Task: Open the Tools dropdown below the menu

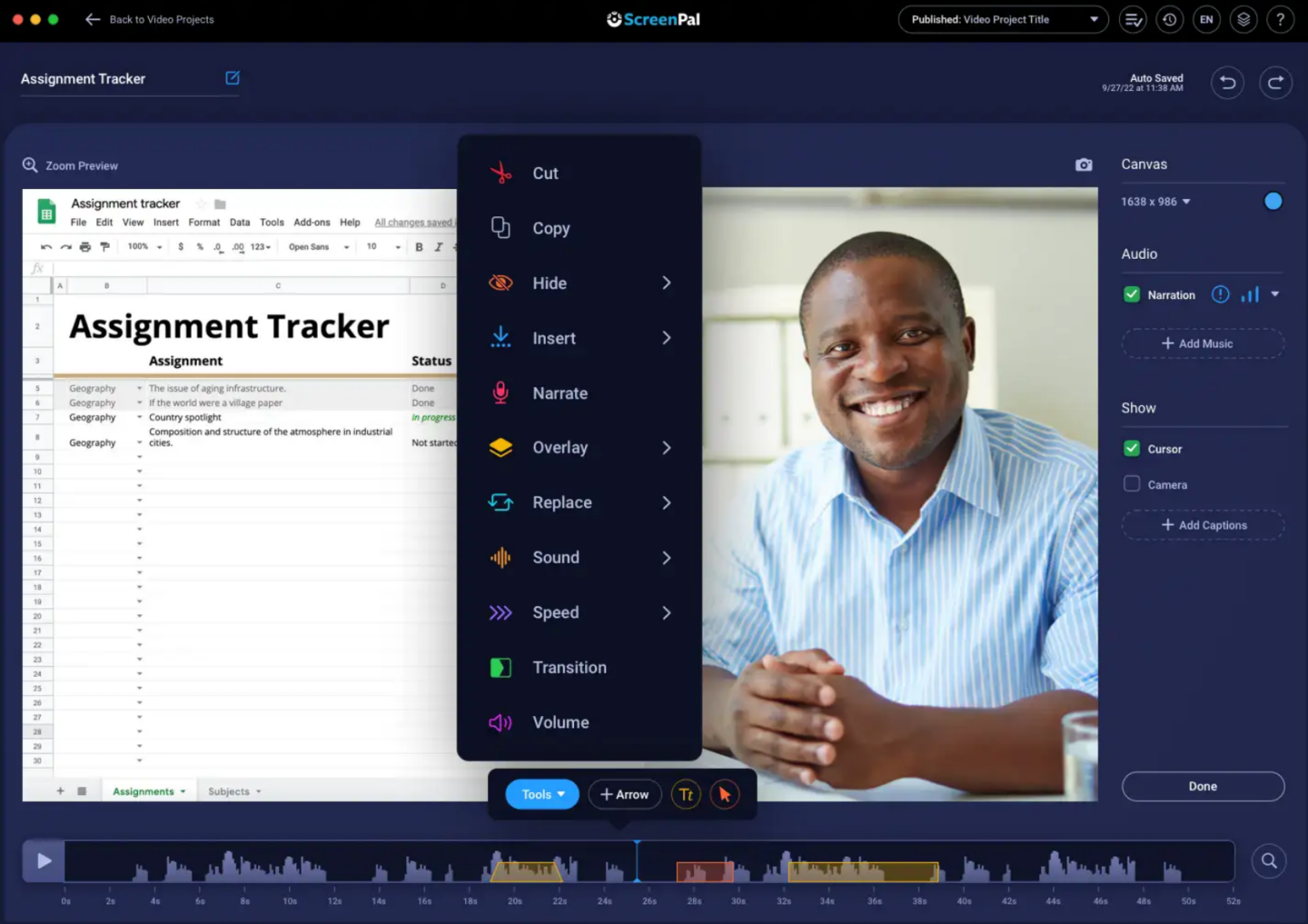Action: pyautogui.click(x=541, y=794)
